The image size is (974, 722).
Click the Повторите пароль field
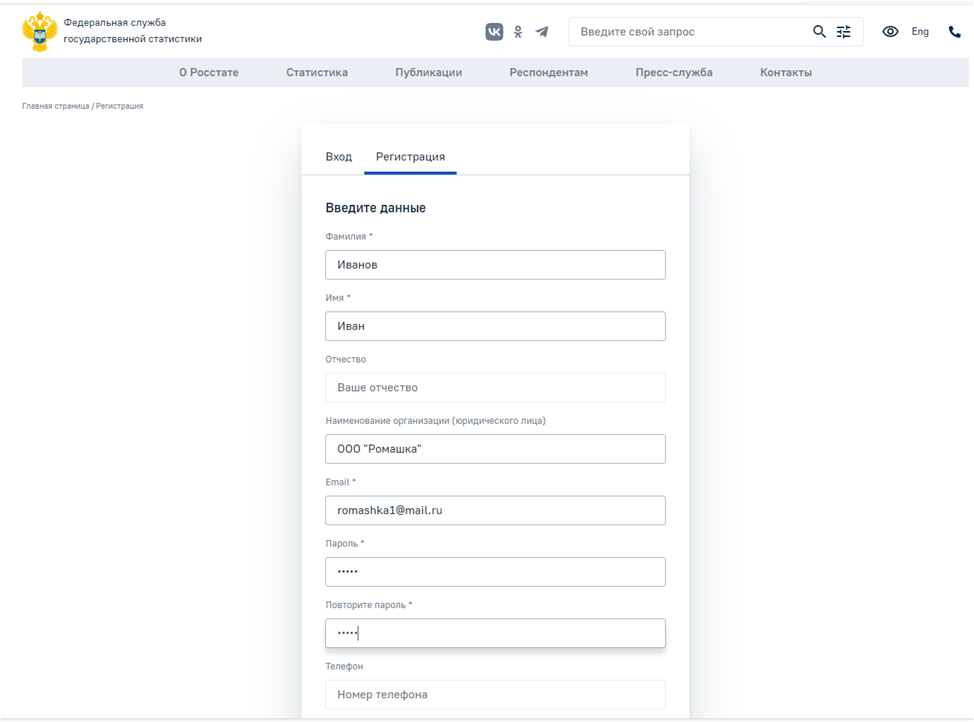click(495, 633)
